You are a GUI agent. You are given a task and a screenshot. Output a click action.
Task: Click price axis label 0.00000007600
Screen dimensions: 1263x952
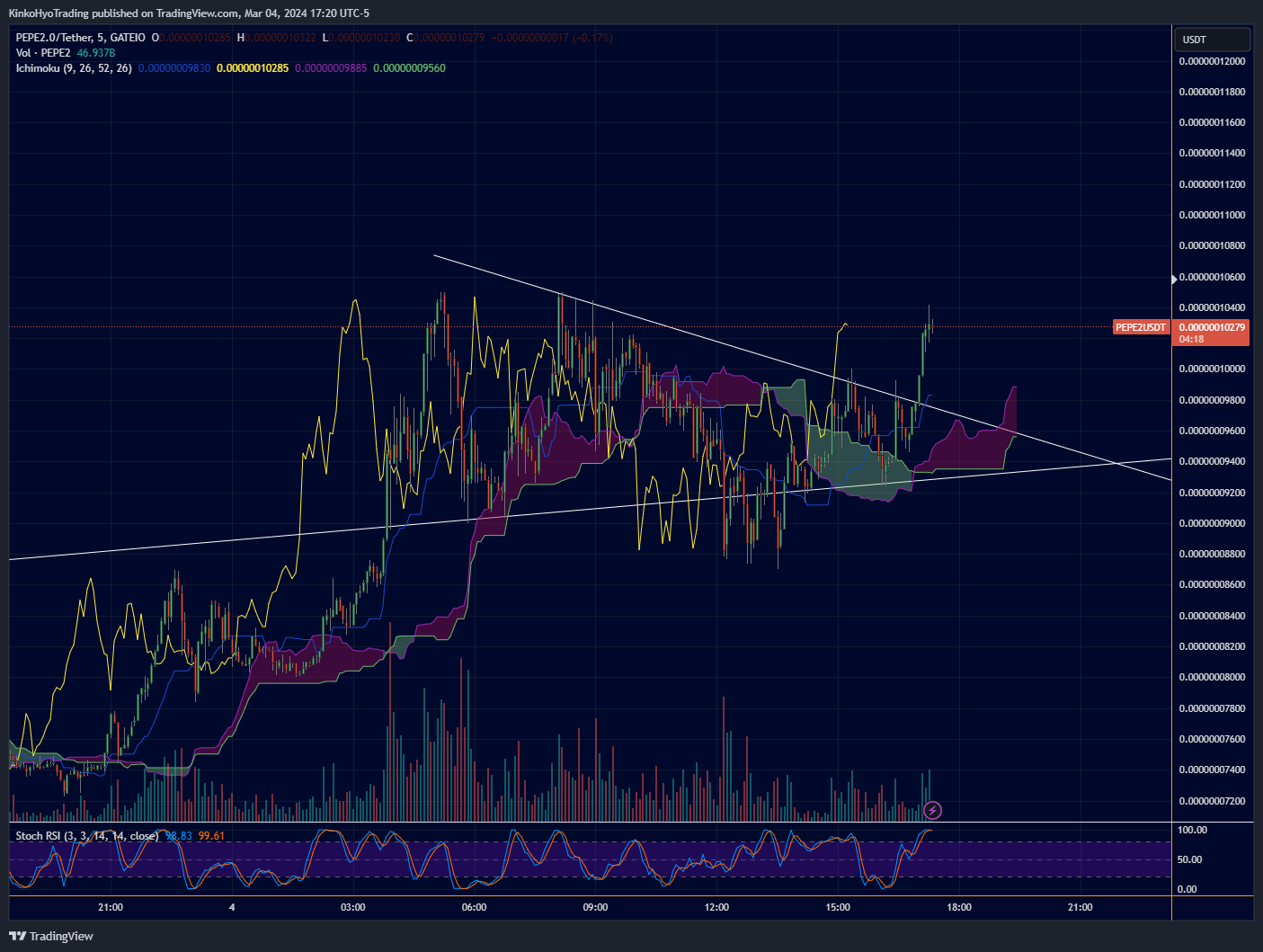[x=1212, y=739]
